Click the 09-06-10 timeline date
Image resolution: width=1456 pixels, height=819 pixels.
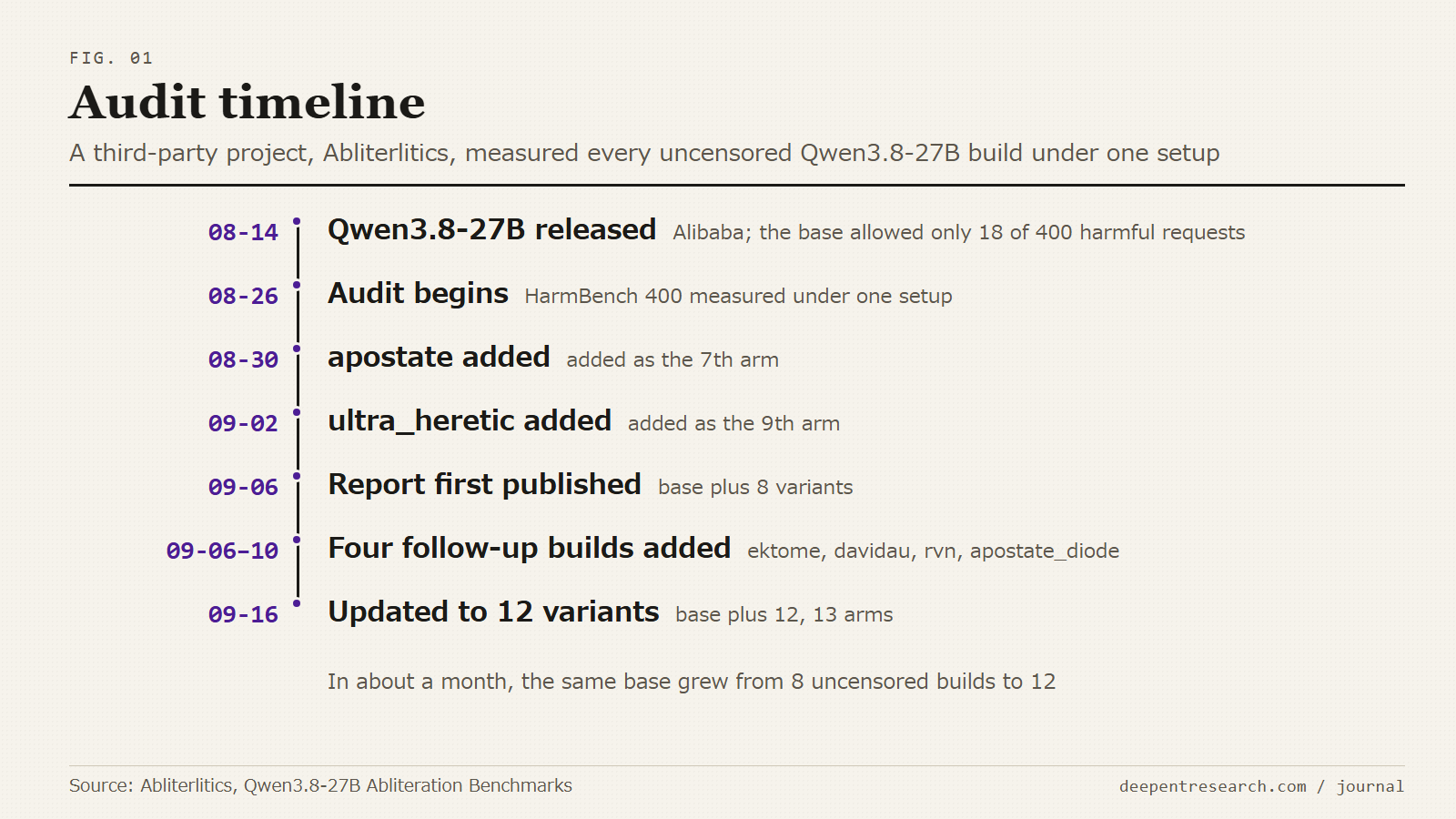click(222, 551)
